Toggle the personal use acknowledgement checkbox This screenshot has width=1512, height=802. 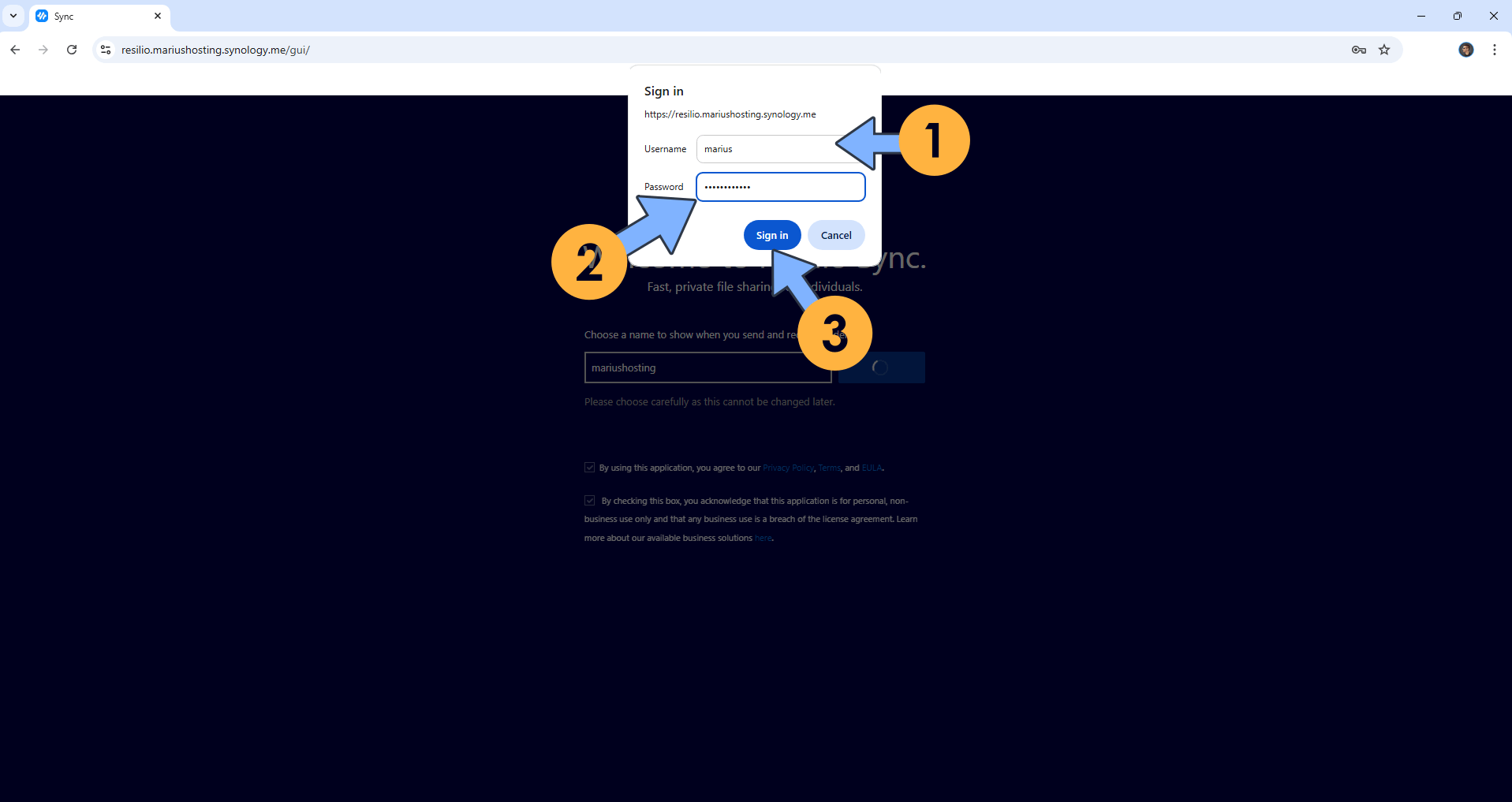589,501
